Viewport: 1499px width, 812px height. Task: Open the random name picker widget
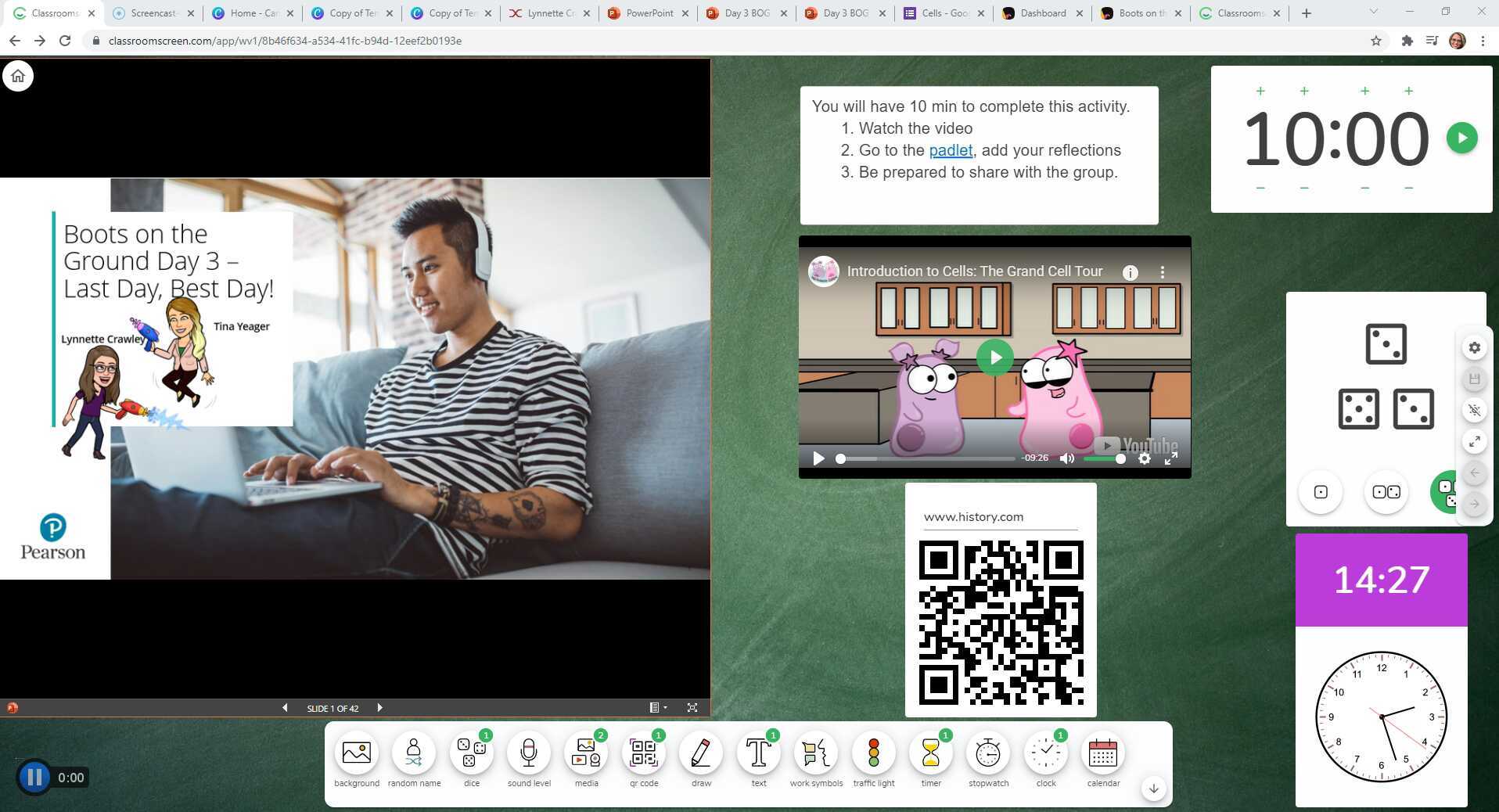tap(414, 753)
